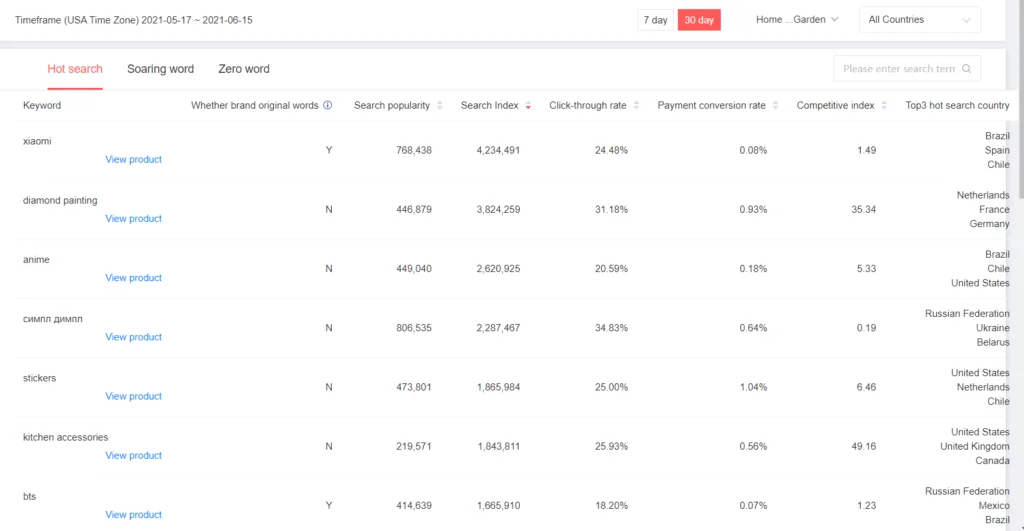This screenshot has width=1024, height=531.
Task: Sort by Search popularity arrows
Action: 440,105
